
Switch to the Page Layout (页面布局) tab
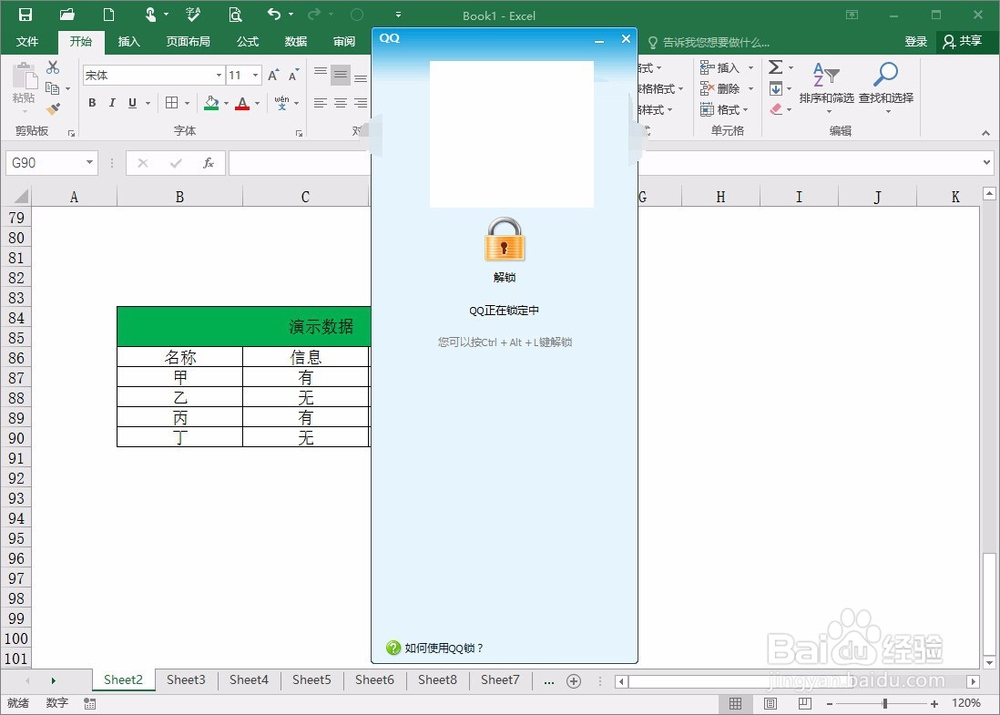click(188, 41)
